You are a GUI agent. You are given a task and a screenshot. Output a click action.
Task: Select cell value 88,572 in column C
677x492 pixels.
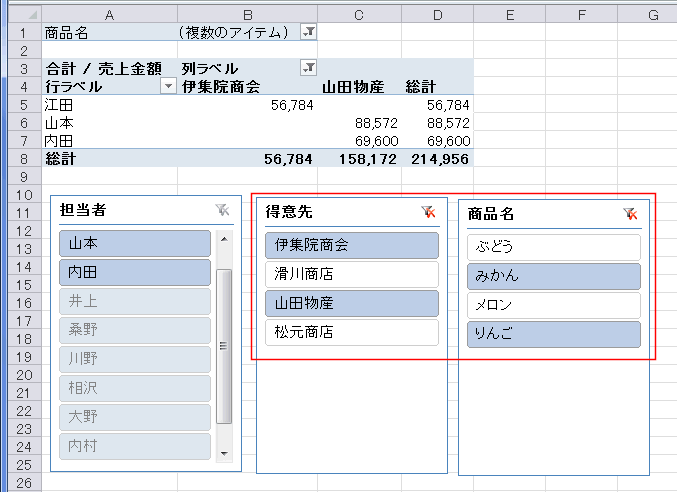tap(359, 123)
